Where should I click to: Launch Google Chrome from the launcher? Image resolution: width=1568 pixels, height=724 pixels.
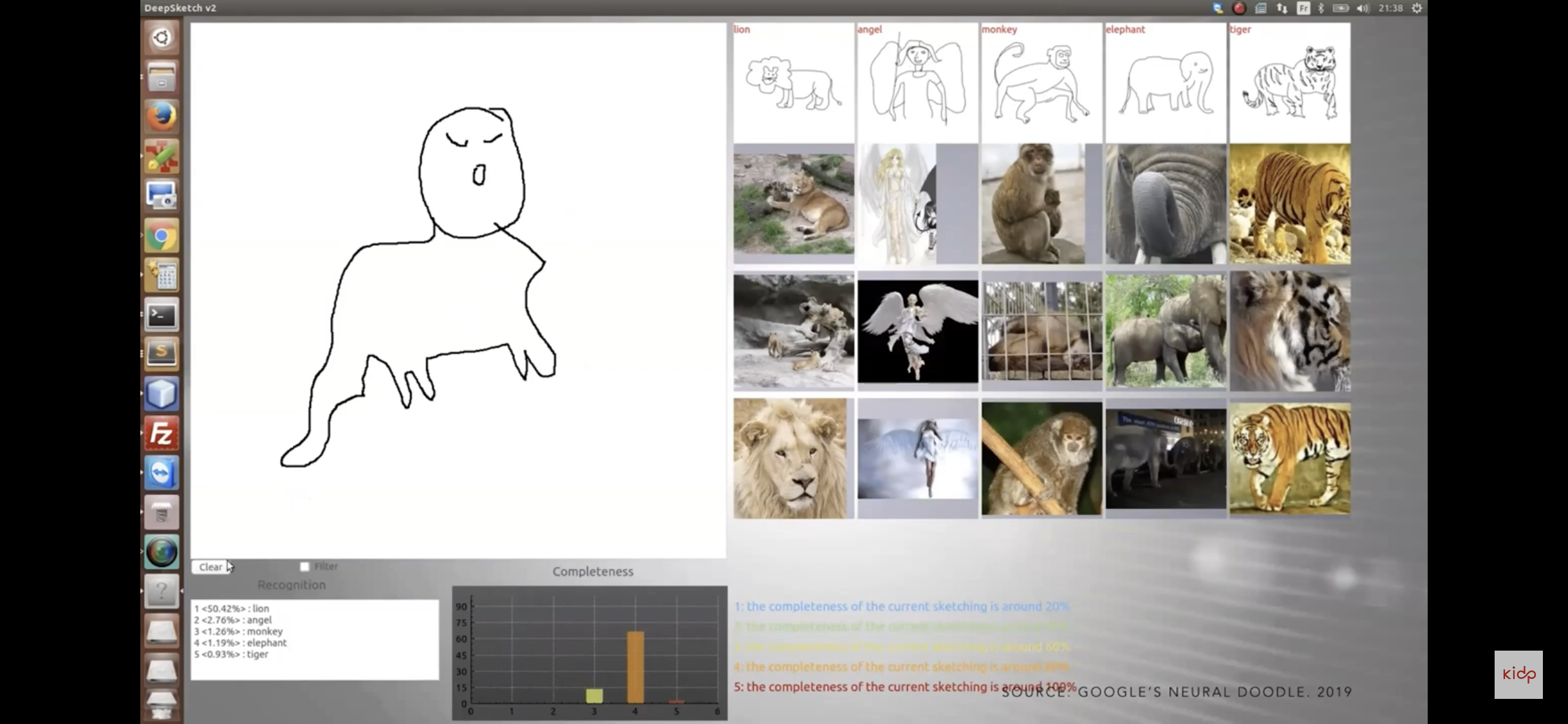click(161, 236)
